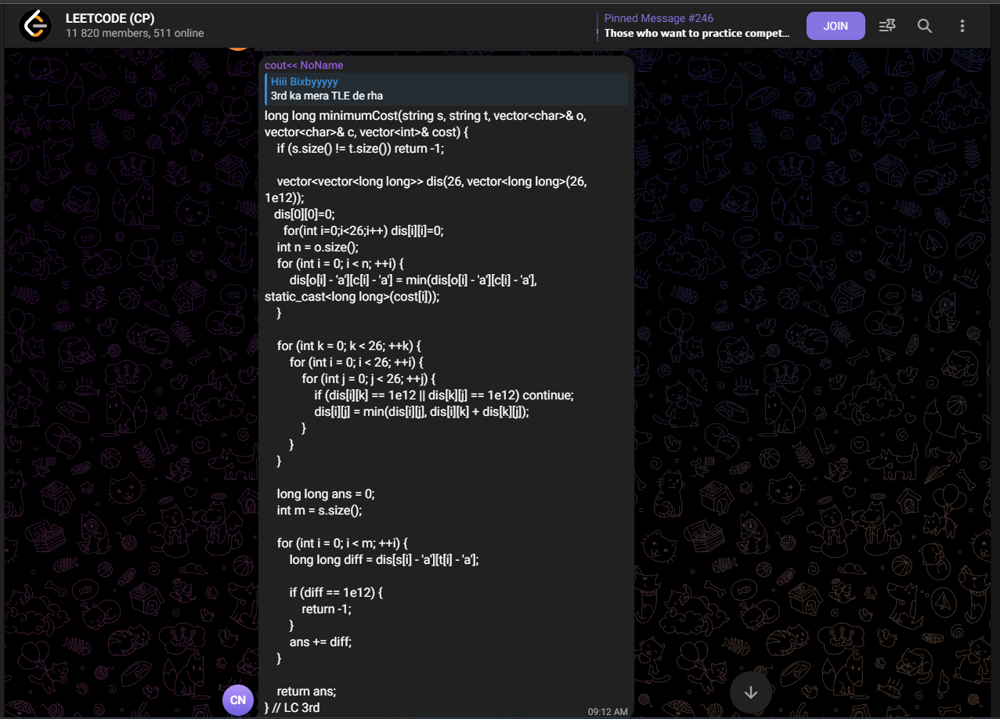Jump to latest with down-arrow button
The height and width of the screenshot is (719, 1000).
click(751, 692)
